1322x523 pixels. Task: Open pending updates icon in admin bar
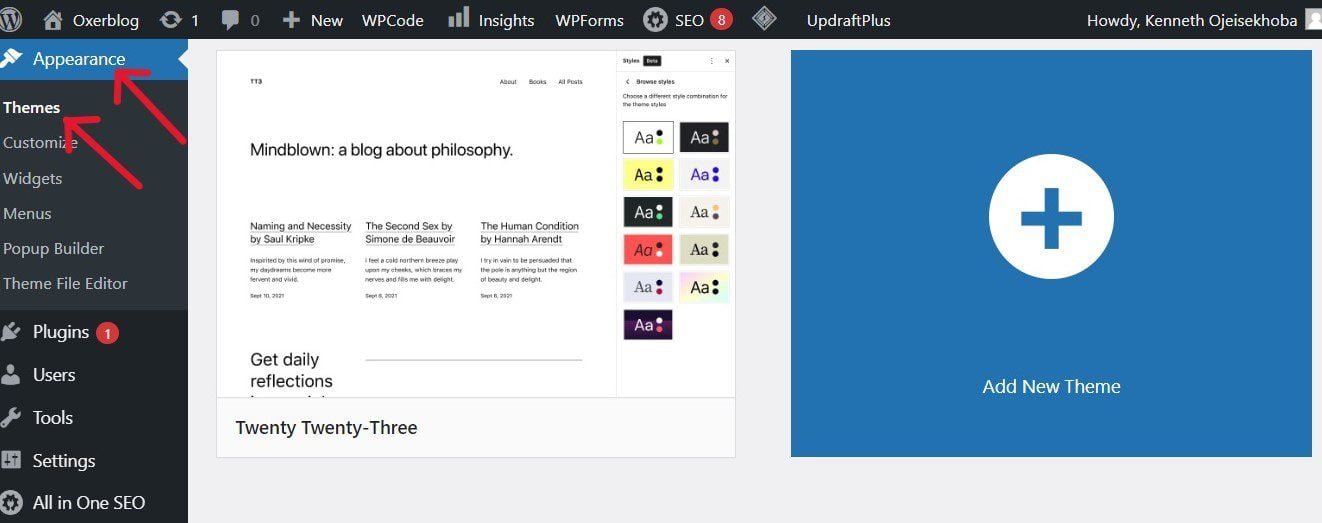[179, 19]
